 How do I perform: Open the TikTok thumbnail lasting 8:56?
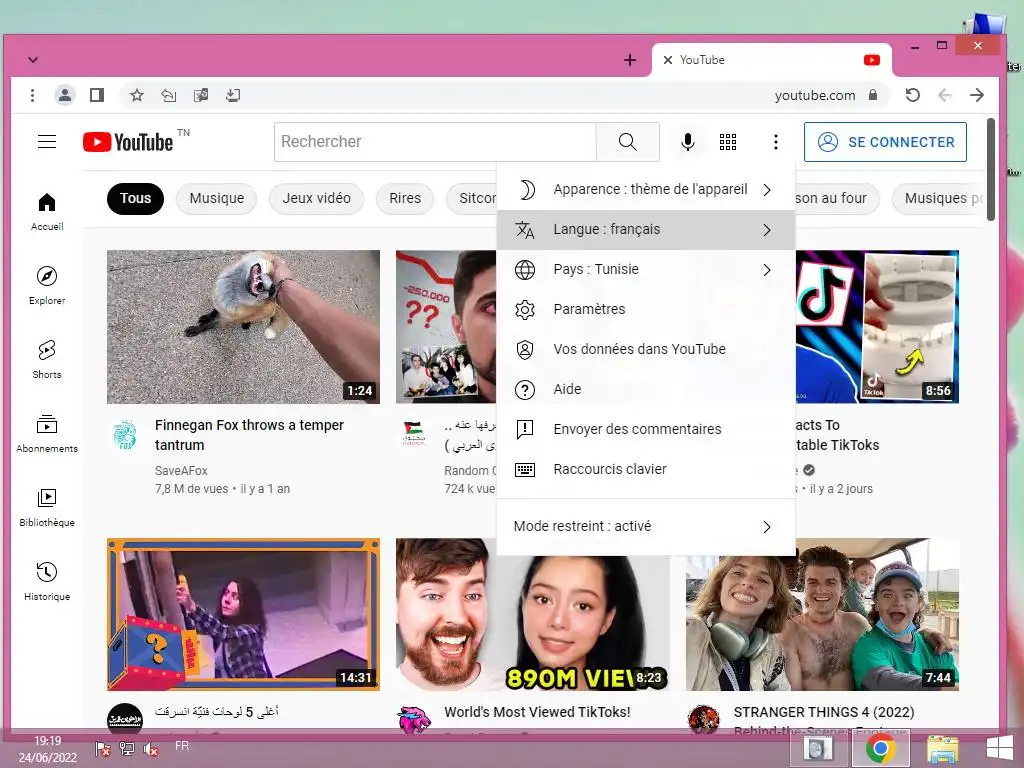pos(877,327)
